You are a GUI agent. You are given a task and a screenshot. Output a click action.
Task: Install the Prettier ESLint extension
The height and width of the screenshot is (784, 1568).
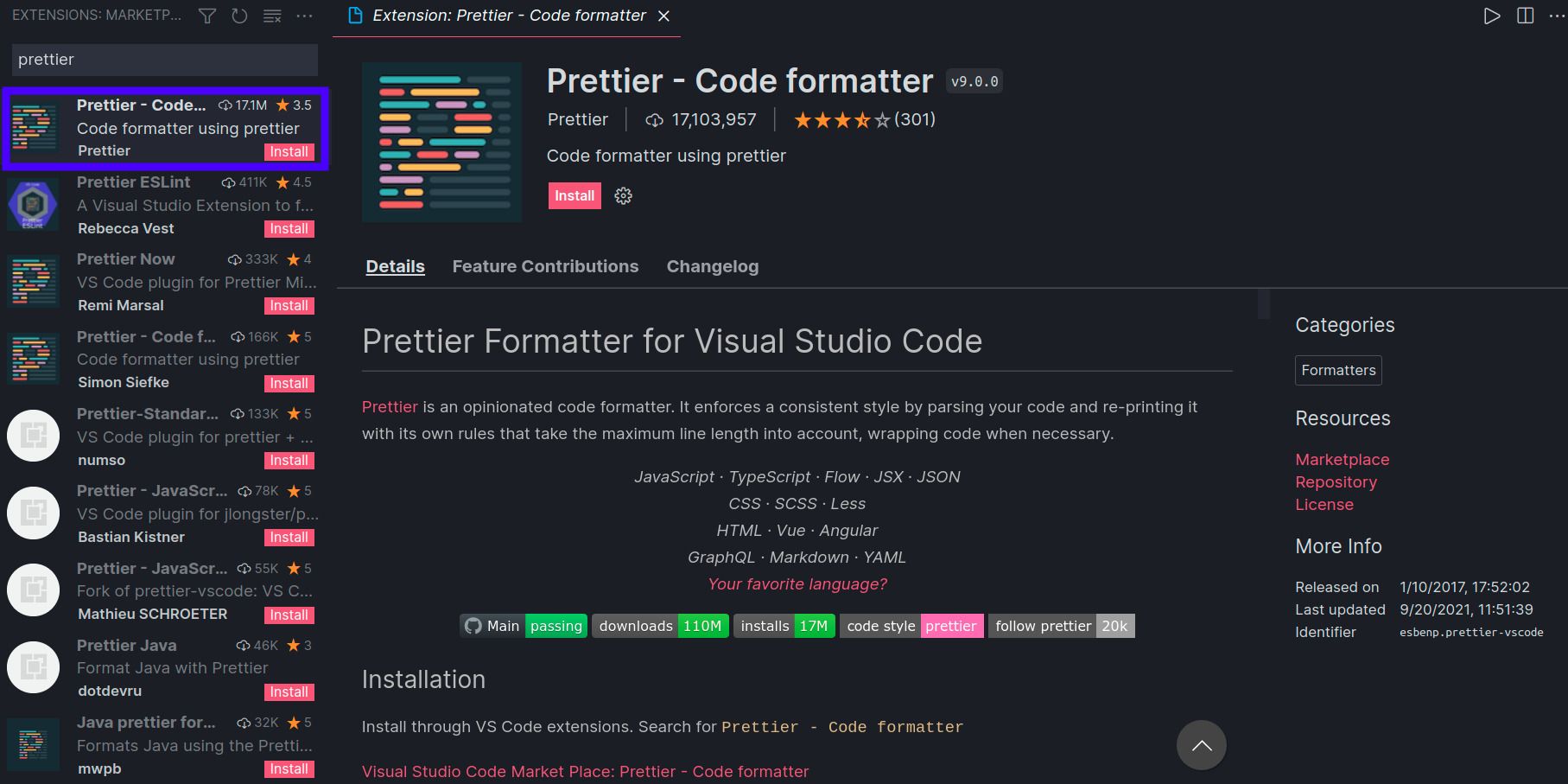[289, 229]
